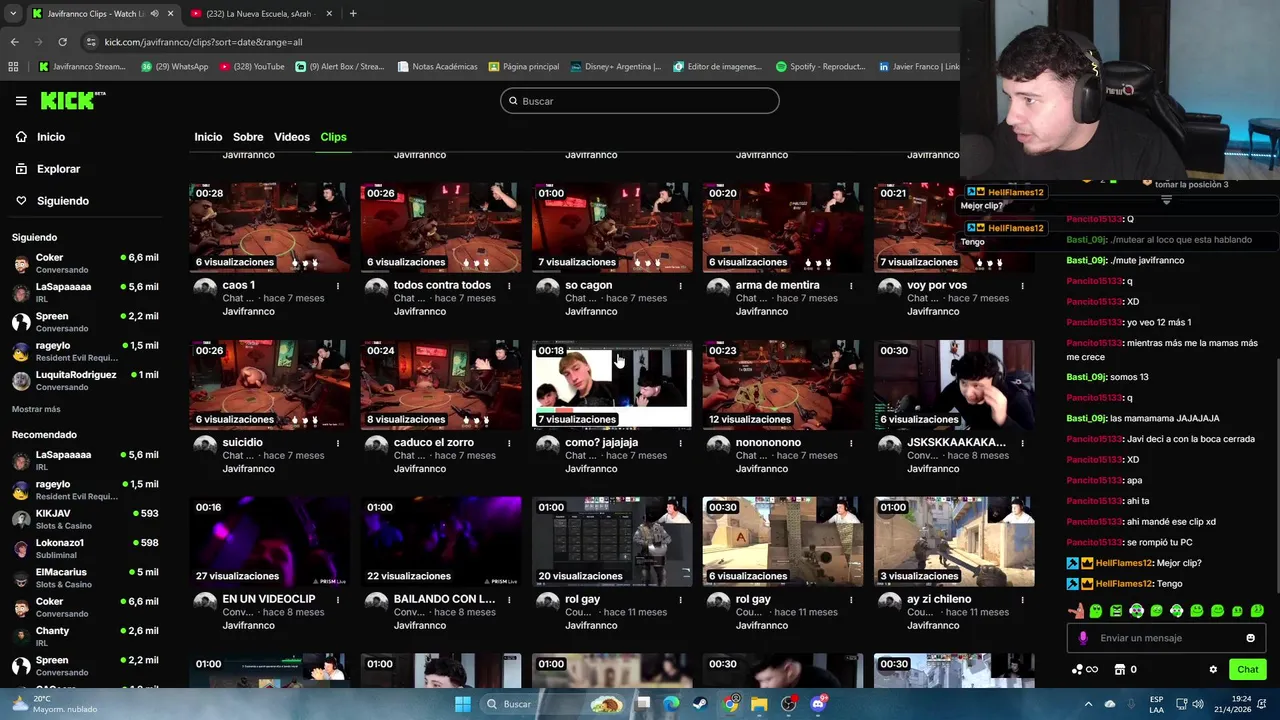The image size is (1280, 720).
Task: Play the 'caos 1' clip thumbnail
Action: click(270, 227)
